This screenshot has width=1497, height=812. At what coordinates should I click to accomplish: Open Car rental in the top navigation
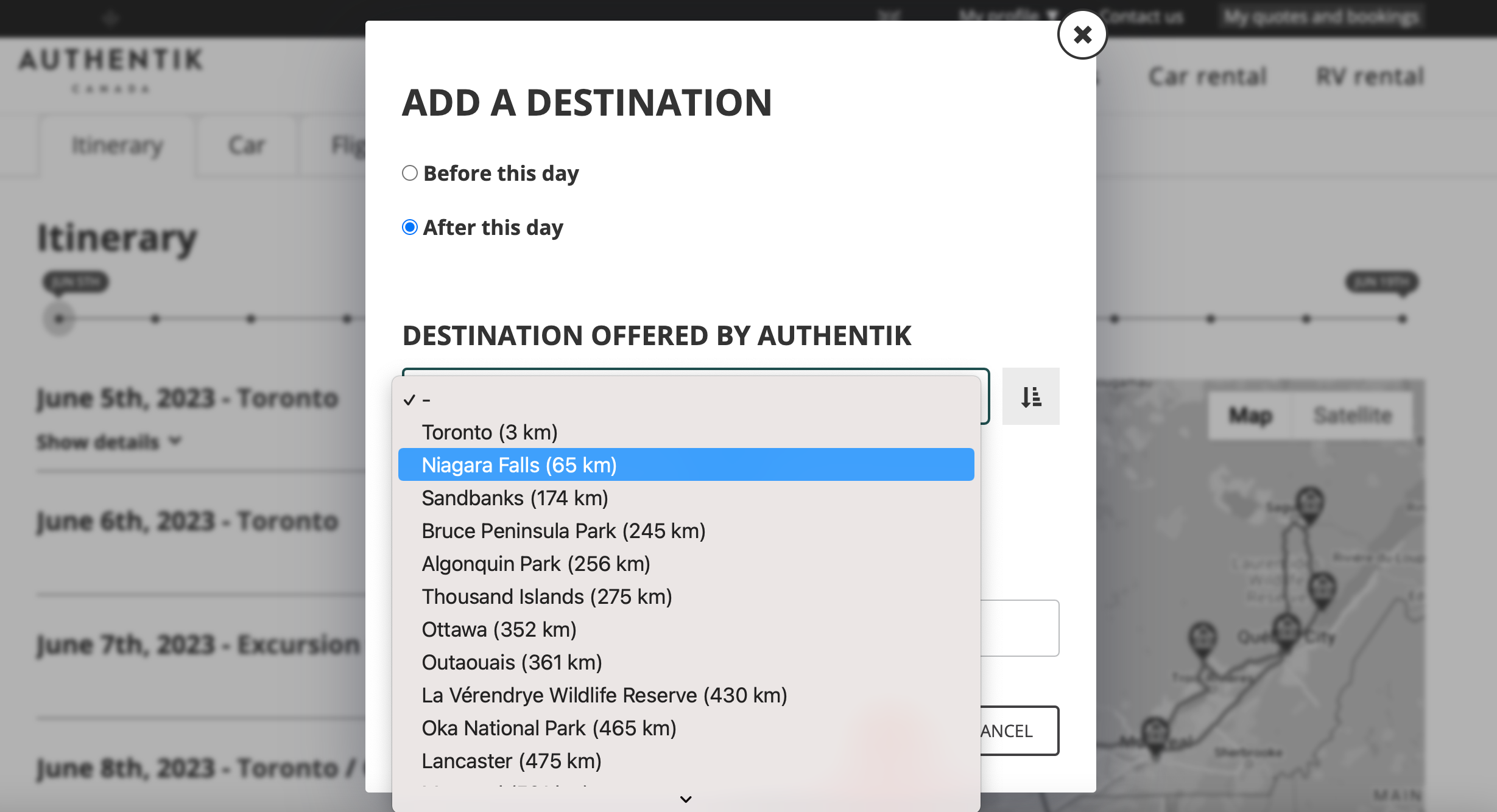1208,77
